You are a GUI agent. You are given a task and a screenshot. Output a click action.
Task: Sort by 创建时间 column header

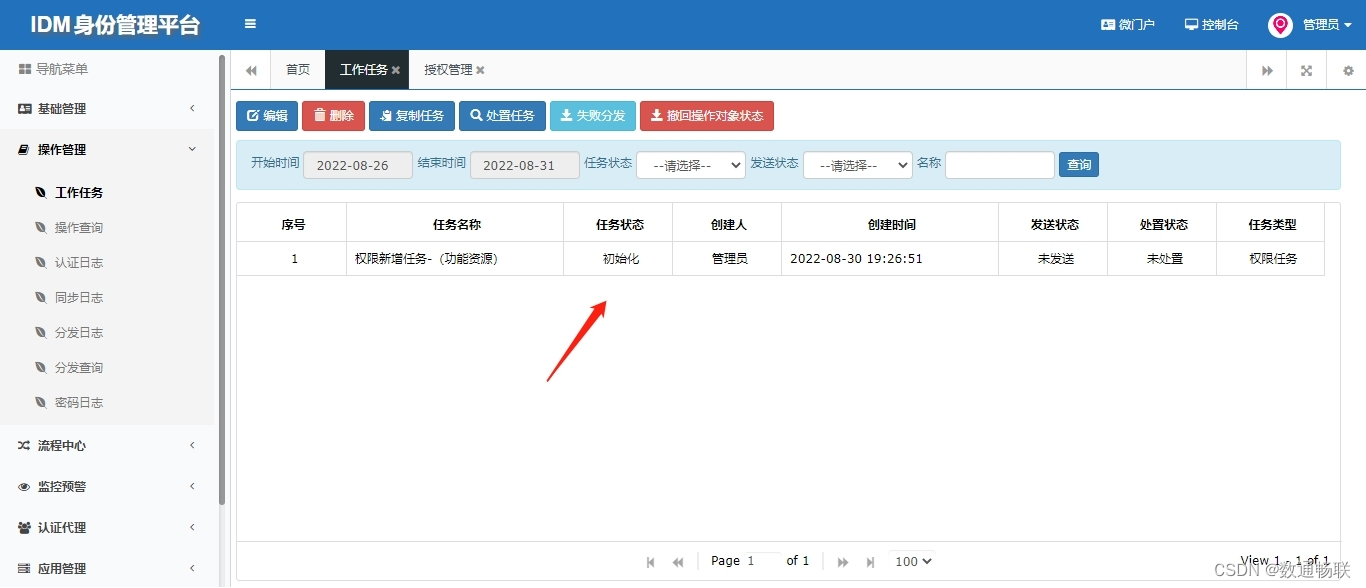pyautogui.click(x=891, y=224)
